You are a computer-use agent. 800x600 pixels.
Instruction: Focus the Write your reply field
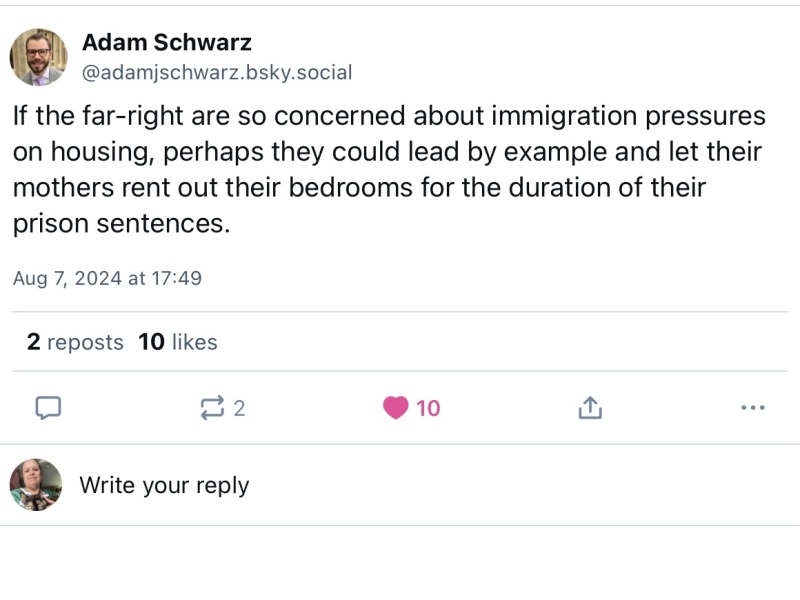pos(166,485)
